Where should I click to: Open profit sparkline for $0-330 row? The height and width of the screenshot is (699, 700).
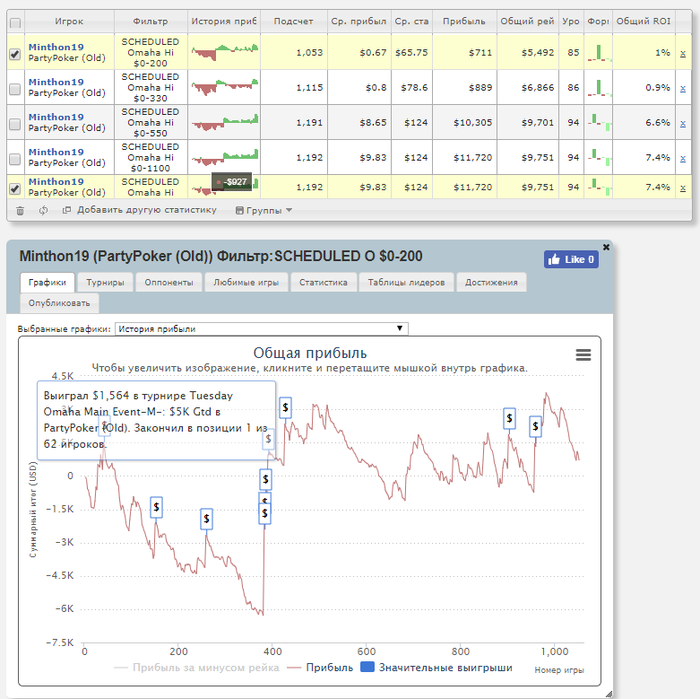pos(225,87)
